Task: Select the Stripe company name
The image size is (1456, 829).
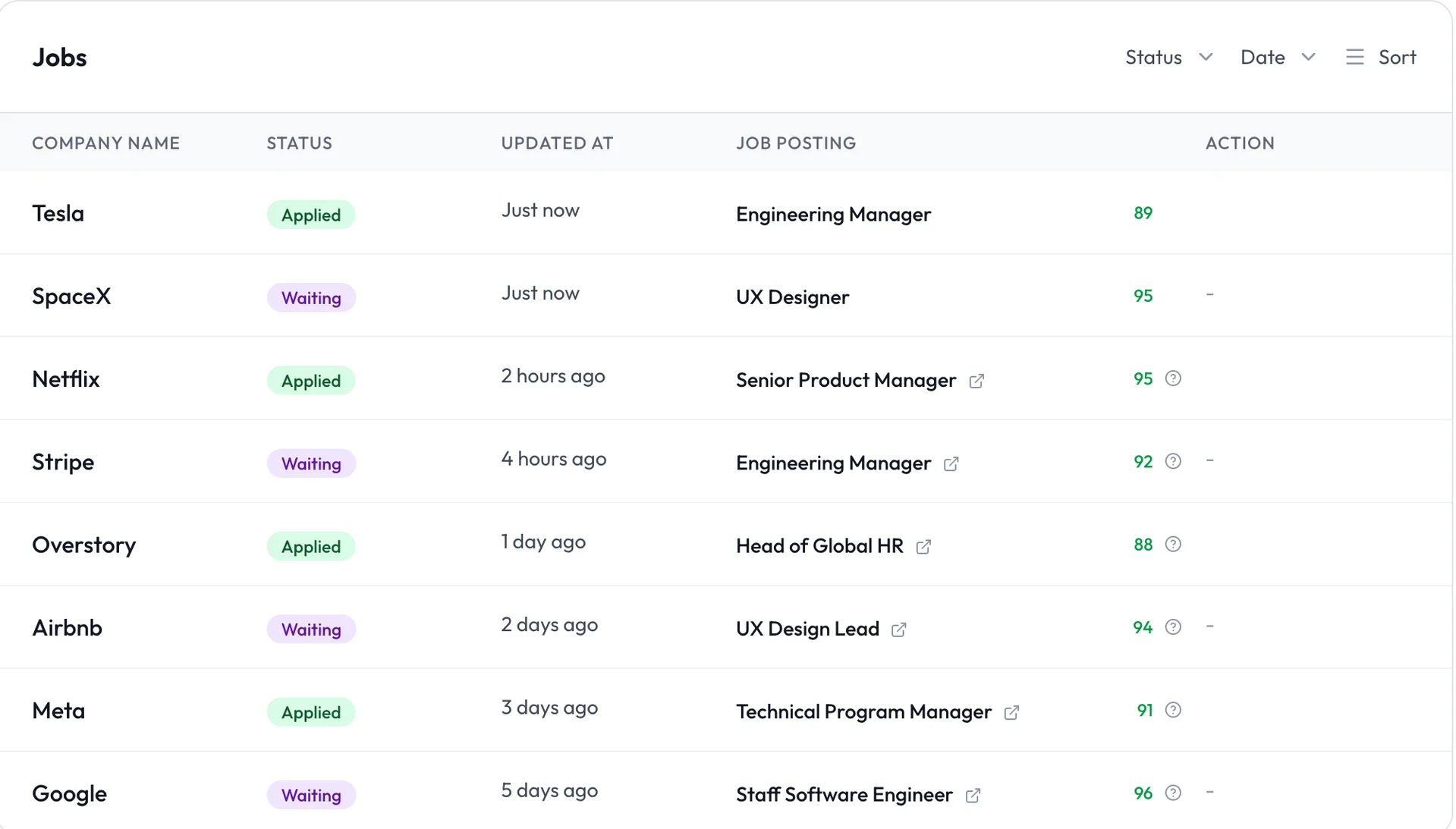Action: (x=63, y=462)
